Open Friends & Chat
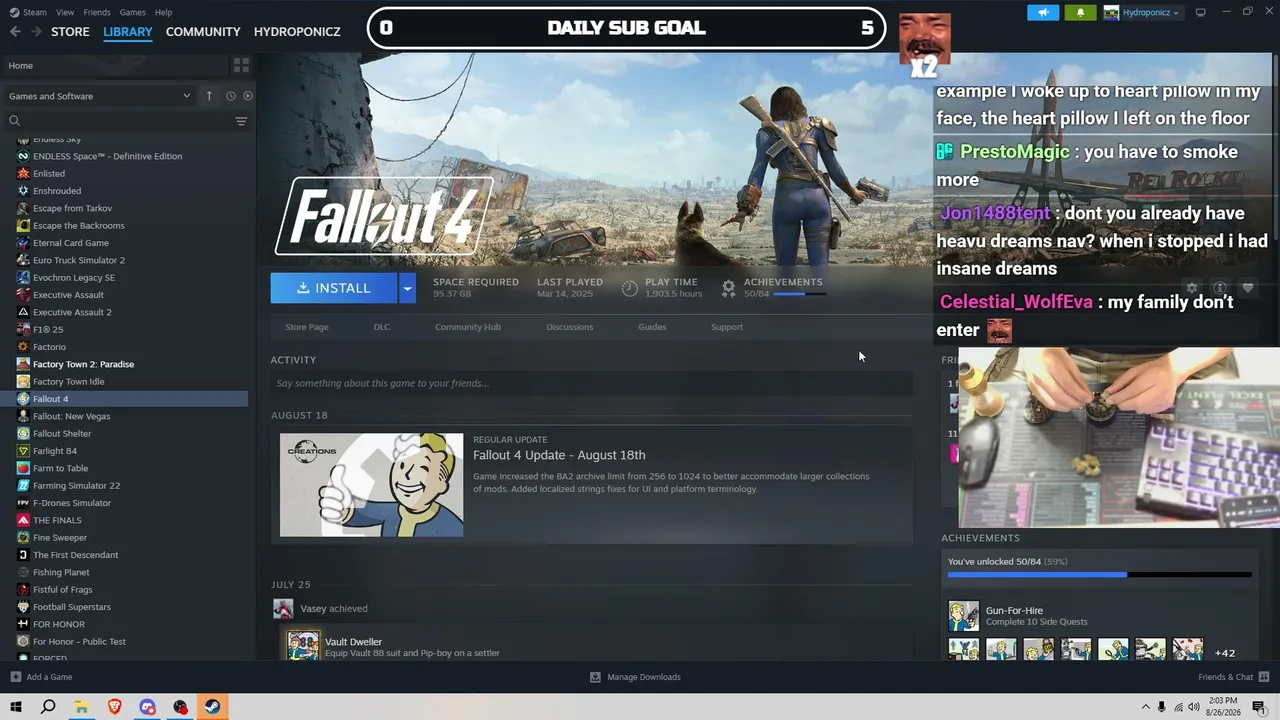Image resolution: width=1280 pixels, height=720 pixels. point(1233,677)
